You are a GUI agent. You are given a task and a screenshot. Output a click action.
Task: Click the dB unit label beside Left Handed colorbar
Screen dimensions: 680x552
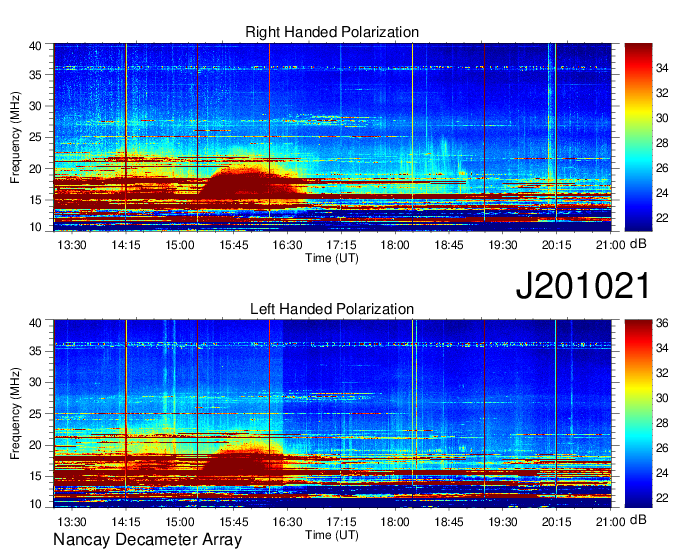(x=638, y=520)
